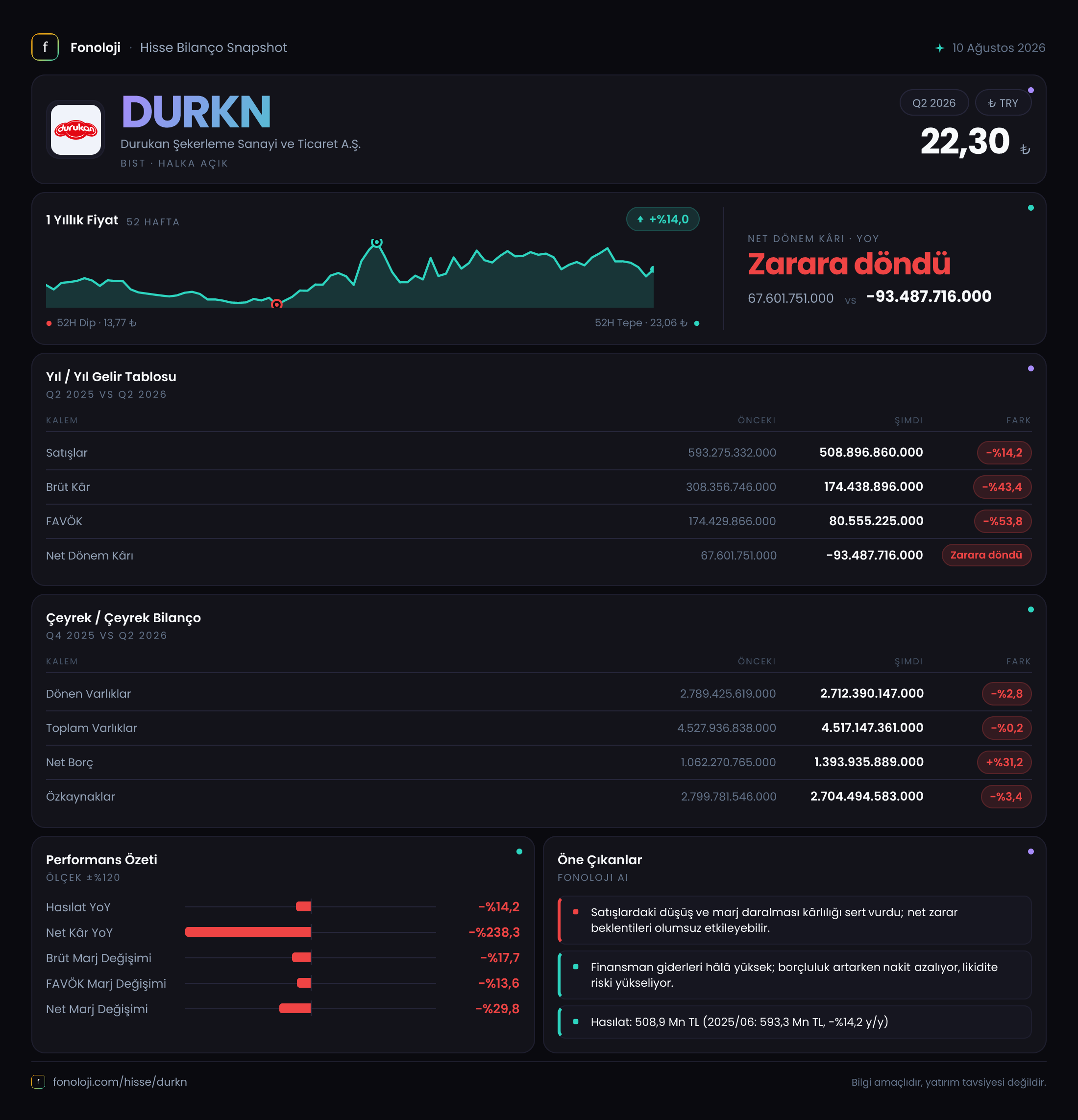
Task: Click the Toplam Varlıklar -%0,2 badge
Action: click(1006, 728)
